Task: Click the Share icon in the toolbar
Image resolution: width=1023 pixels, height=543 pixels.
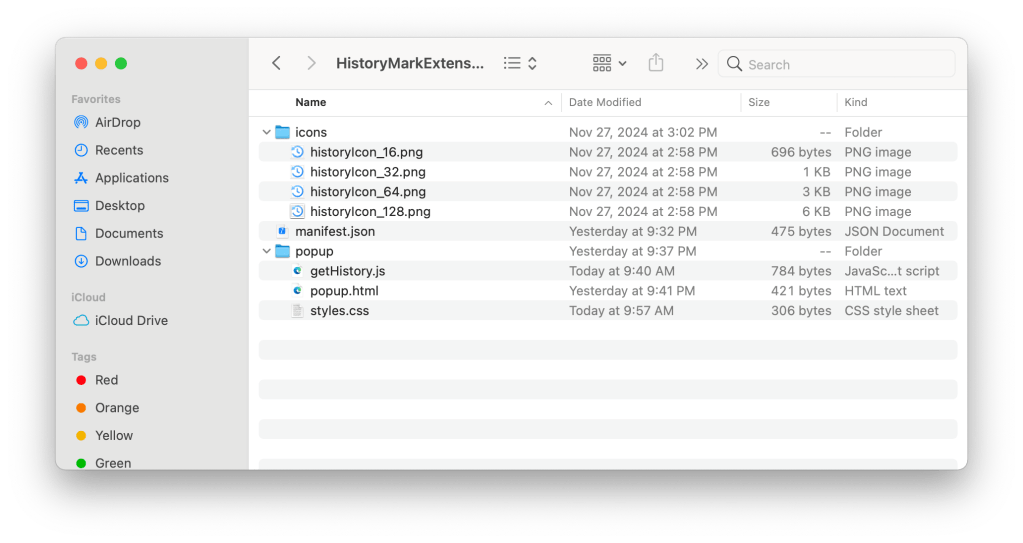Action: (656, 63)
